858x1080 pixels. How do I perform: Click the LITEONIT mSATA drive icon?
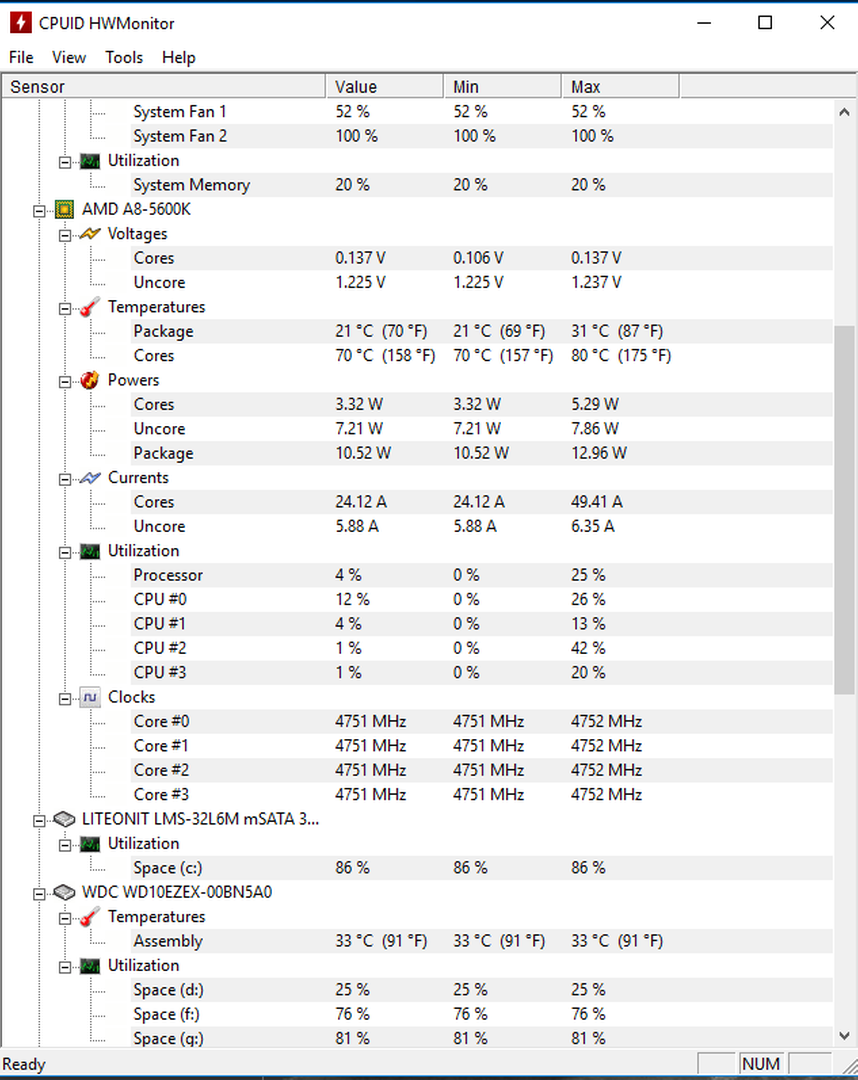pyautogui.click(x=64, y=819)
